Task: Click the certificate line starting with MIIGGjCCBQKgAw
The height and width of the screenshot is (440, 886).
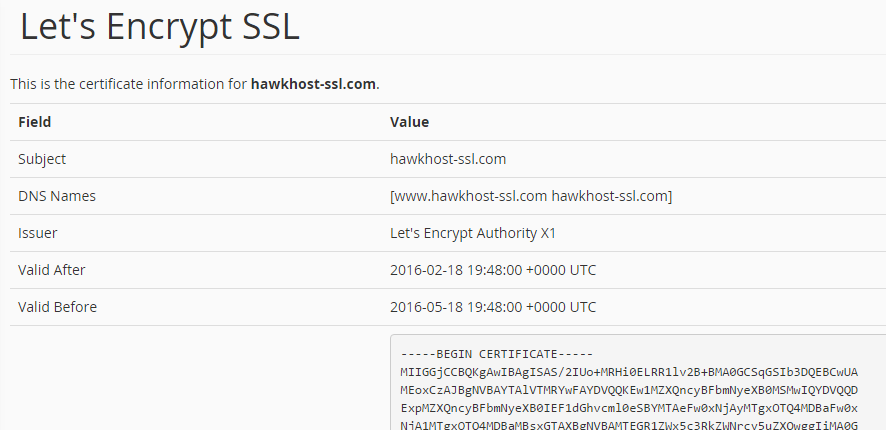Action: (x=628, y=372)
